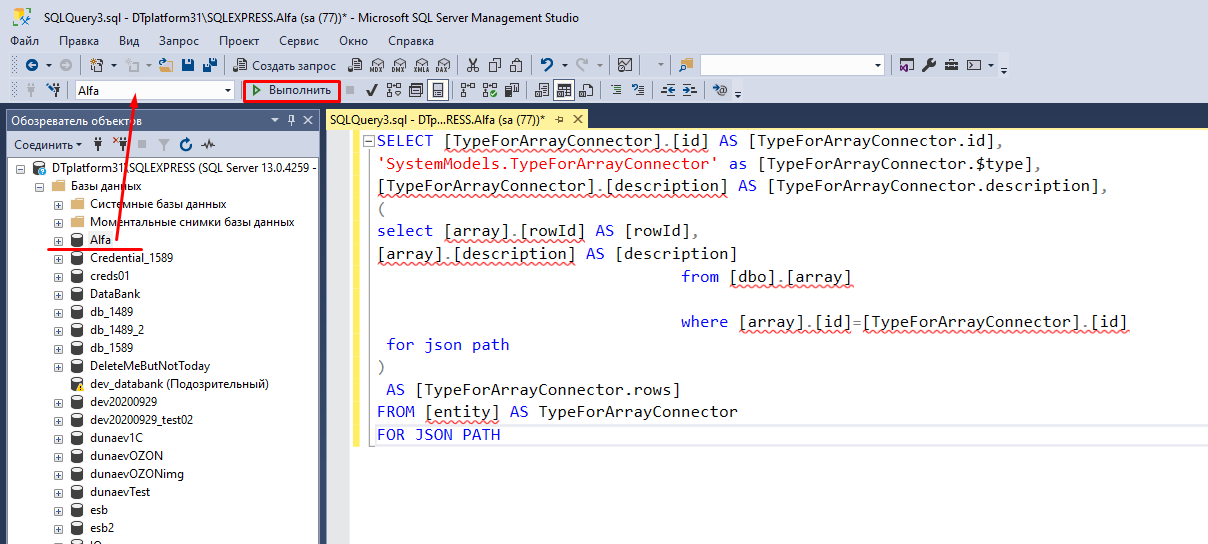Toggle results to grid output mode
The height and width of the screenshot is (544, 1208).
pyautogui.click(x=564, y=90)
